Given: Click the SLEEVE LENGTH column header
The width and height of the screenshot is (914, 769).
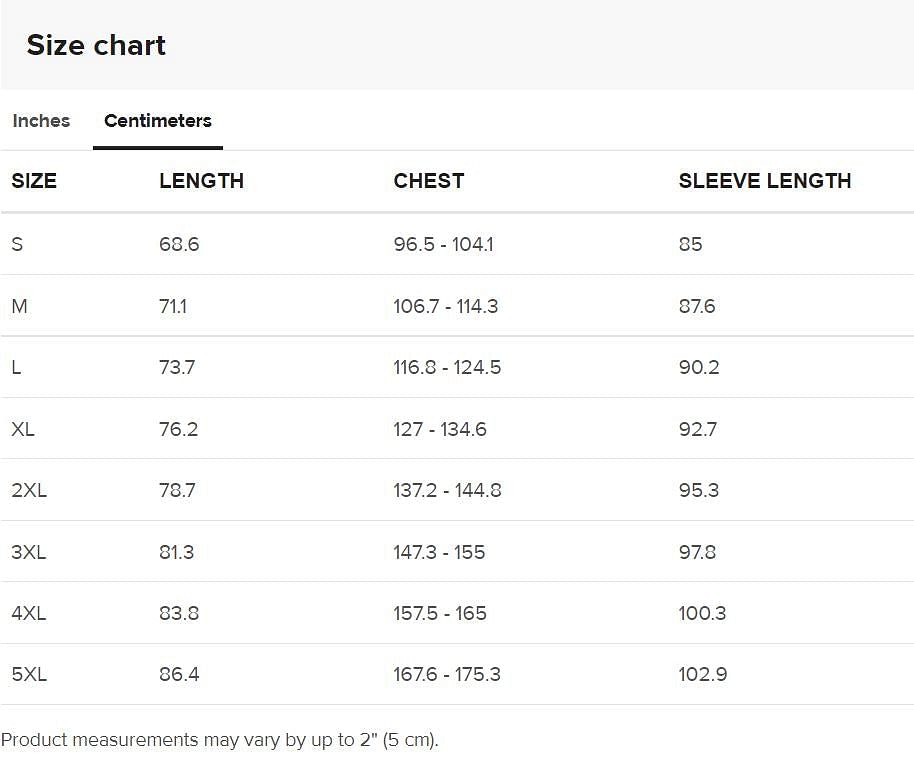Looking at the screenshot, I should point(765,181).
